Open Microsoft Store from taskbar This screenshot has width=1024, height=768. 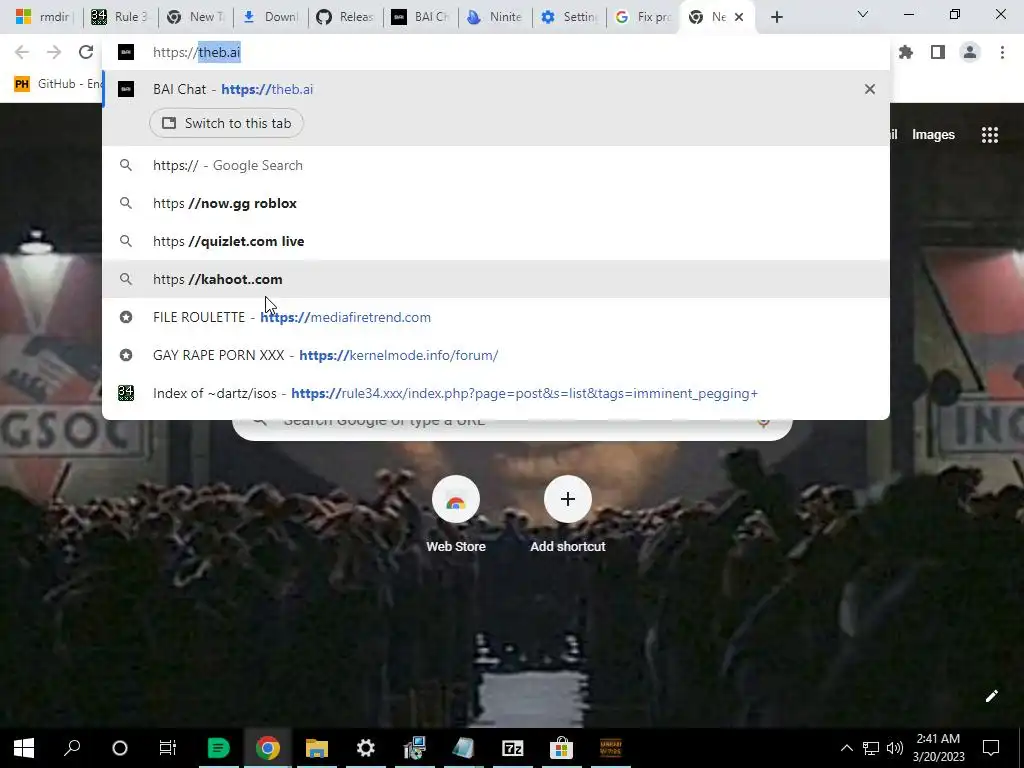[x=561, y=748]
